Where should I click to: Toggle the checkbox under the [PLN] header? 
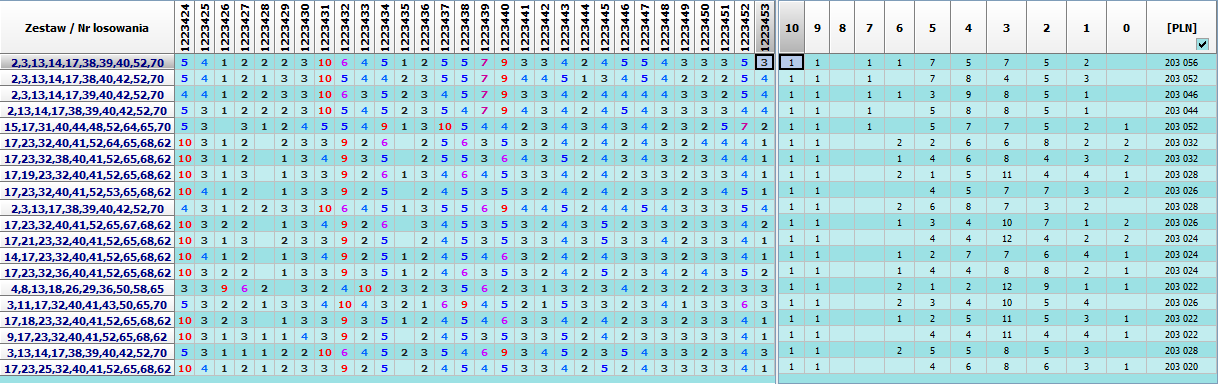pos(1202,43)
